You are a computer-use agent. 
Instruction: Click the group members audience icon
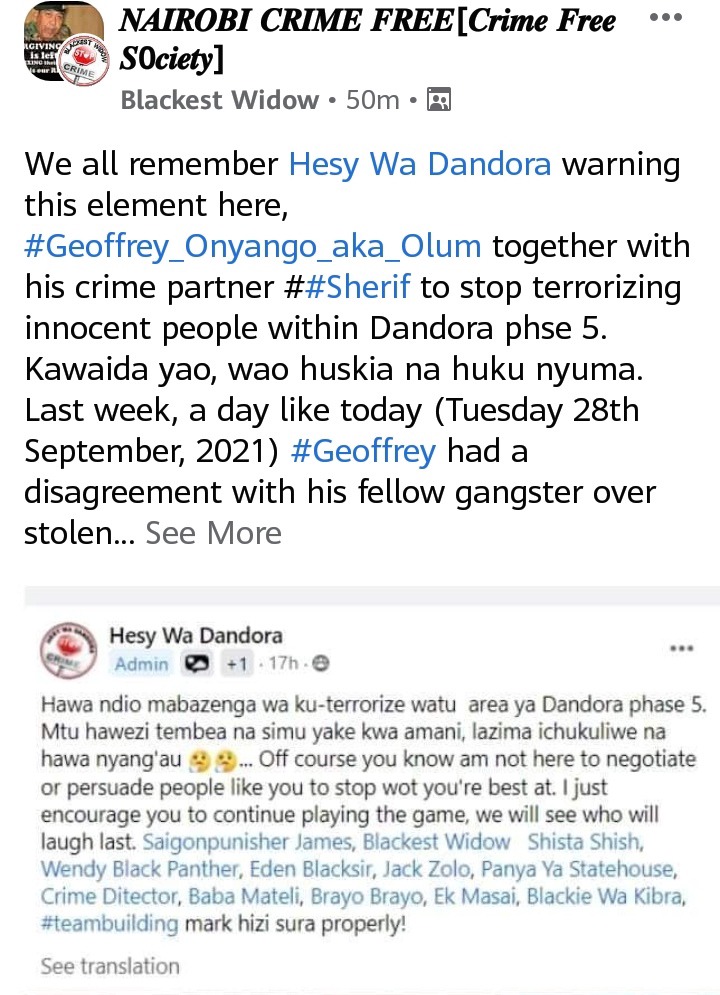pos(439,100)
